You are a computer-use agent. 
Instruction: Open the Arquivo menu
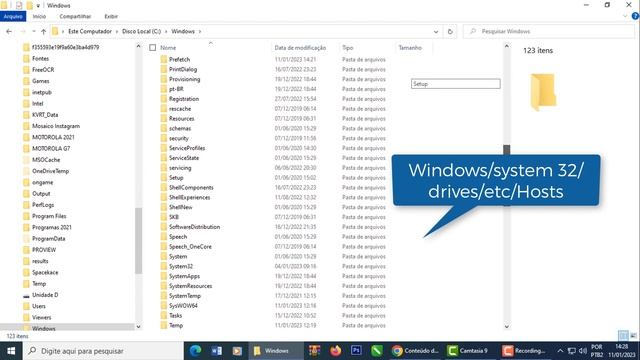tap(13, 16)
